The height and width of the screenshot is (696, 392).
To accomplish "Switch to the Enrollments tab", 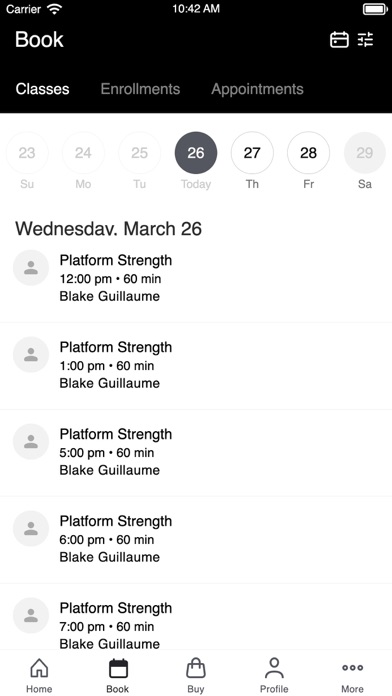I will (x=140, y=89).
